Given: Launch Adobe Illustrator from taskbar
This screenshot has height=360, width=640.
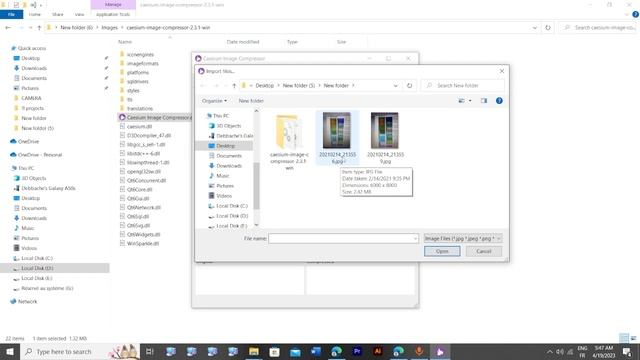Looking at the screenshot, I should [378, 351].
